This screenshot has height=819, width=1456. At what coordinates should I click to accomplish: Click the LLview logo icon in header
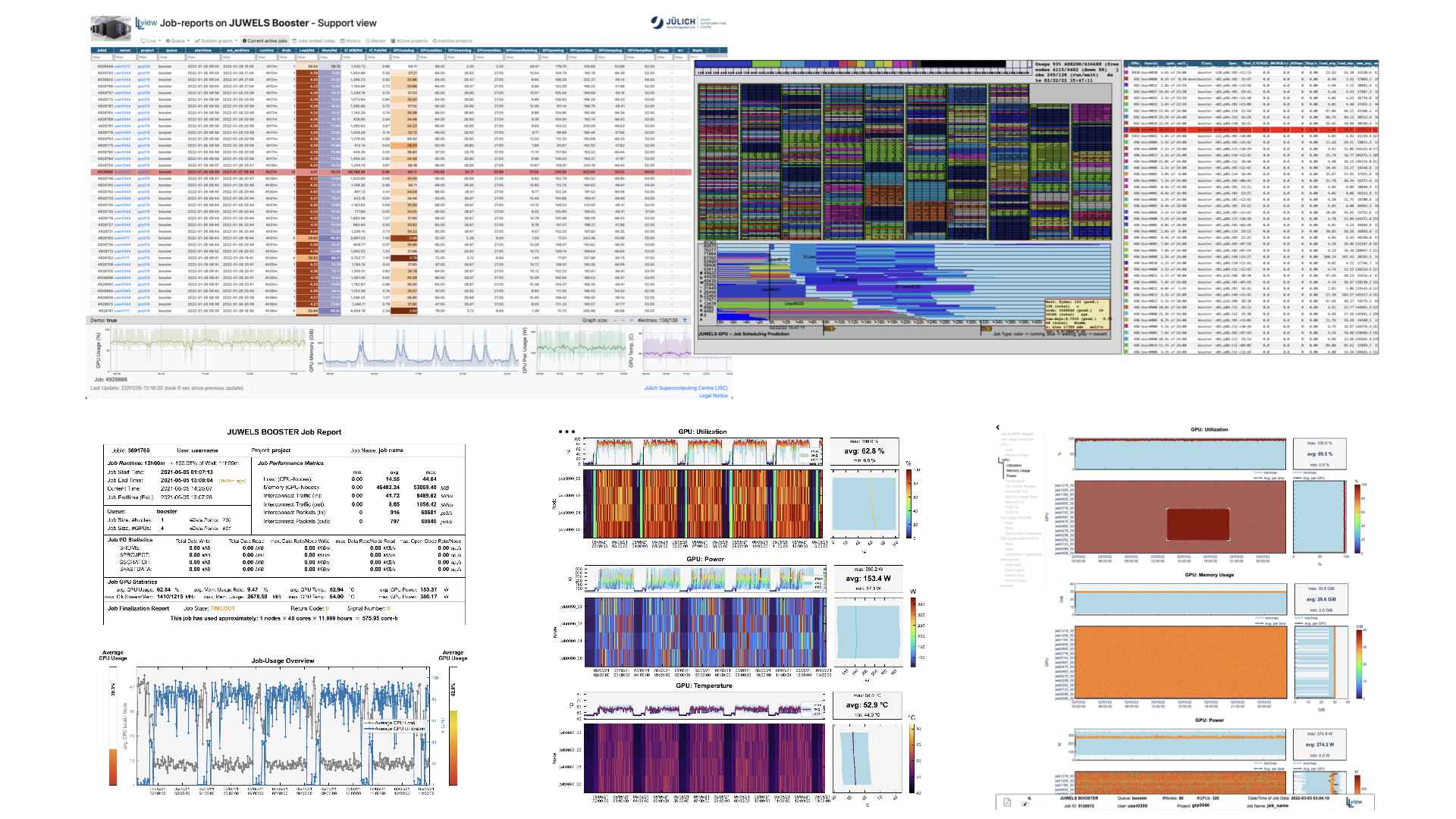(x=146, y=23)
